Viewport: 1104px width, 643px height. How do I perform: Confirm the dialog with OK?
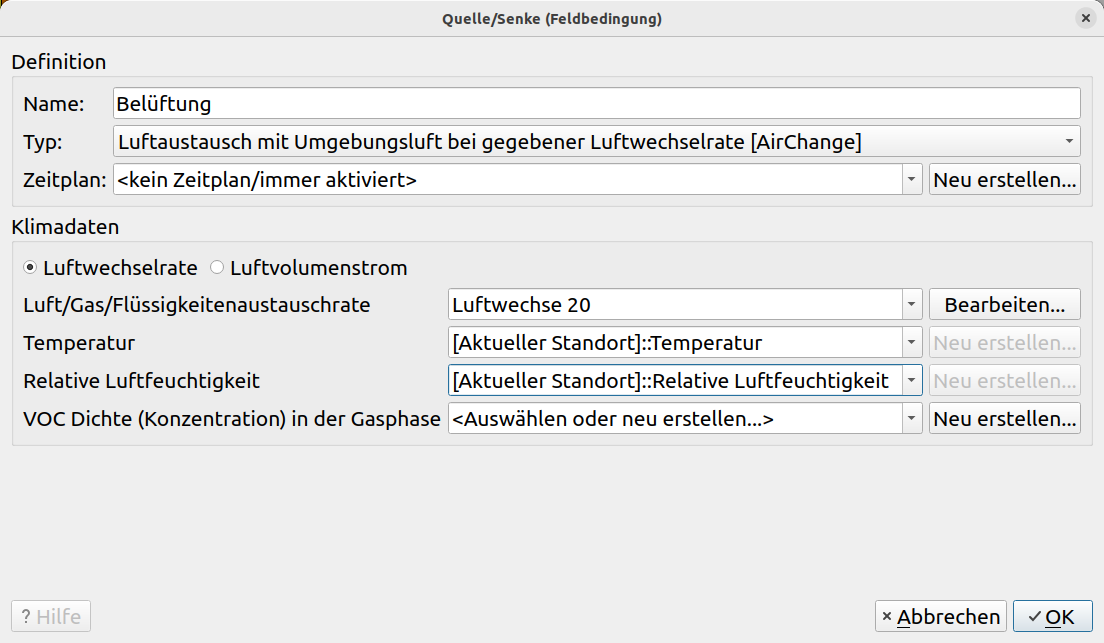pyautogui.click(x=1053, y=616)
